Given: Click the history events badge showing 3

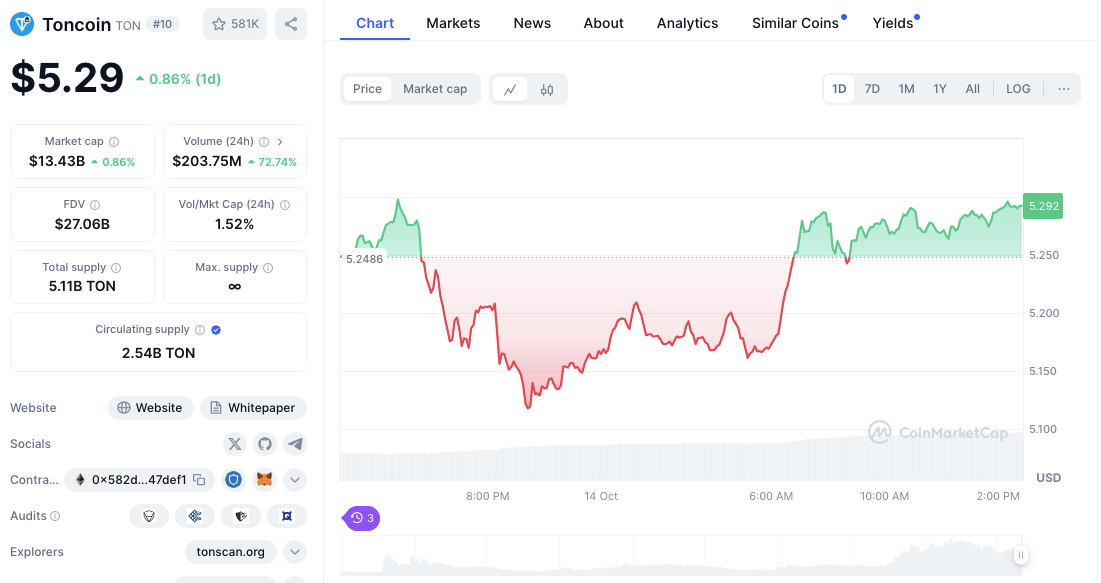Looking at the screenshot, I should point(362,518).
